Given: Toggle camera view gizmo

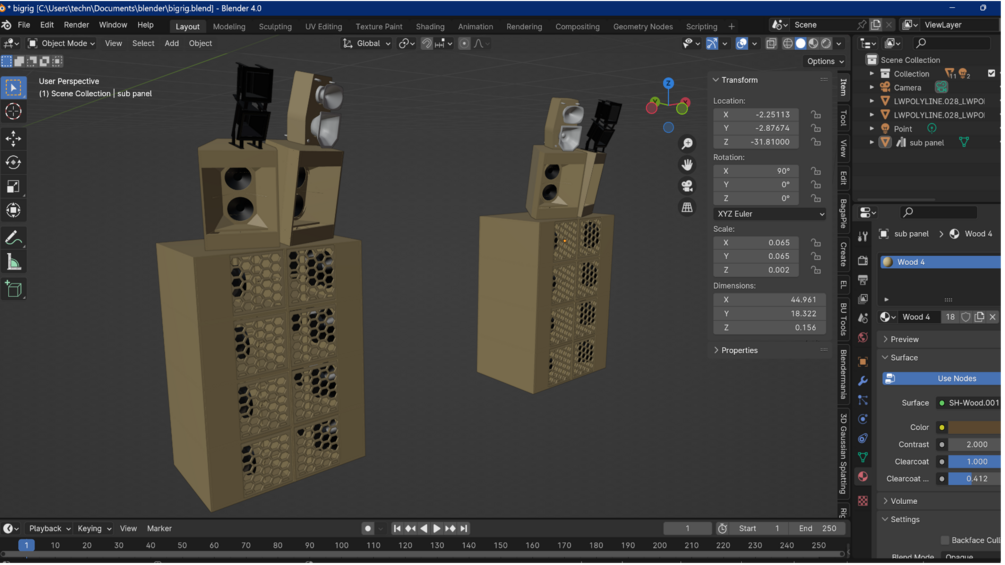Looking at the screenshot, I should pos(689,186).
